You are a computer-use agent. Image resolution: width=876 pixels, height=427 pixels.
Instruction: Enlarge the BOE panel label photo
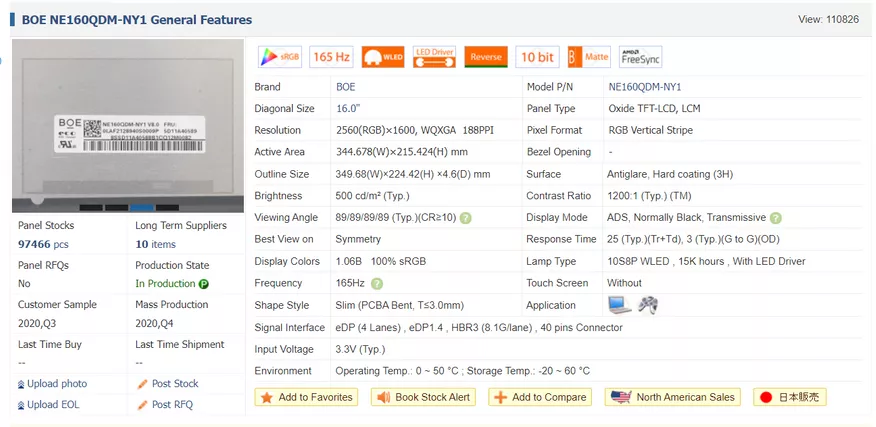(x=127, y=125)
